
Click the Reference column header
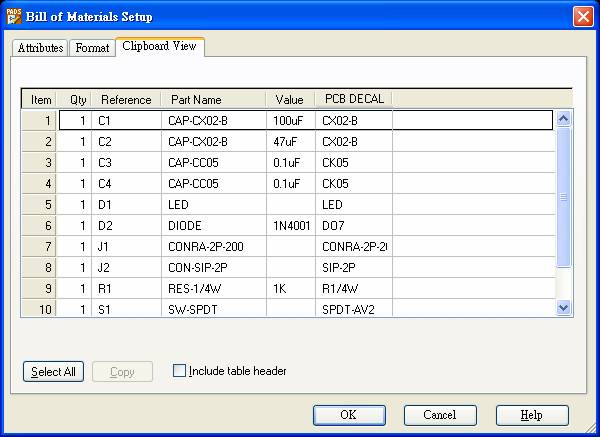point(126,99)
